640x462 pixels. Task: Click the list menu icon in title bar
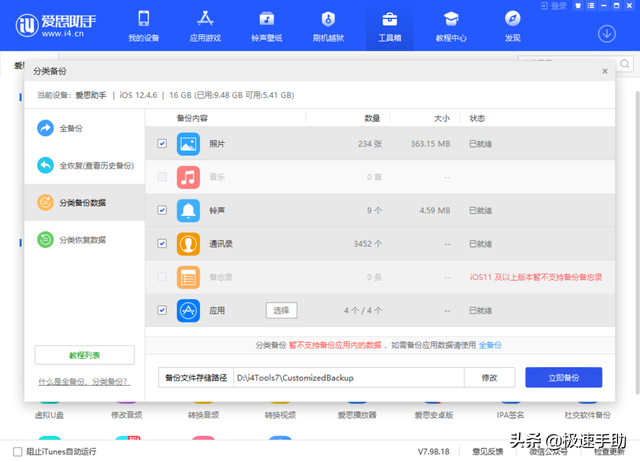591,6
